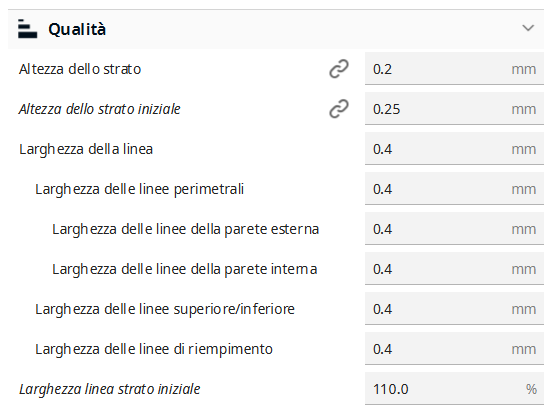Click link icon beside Altezza dello strato iniziale
The width and height of the screenshot is (547, 408).
[339, 109]
